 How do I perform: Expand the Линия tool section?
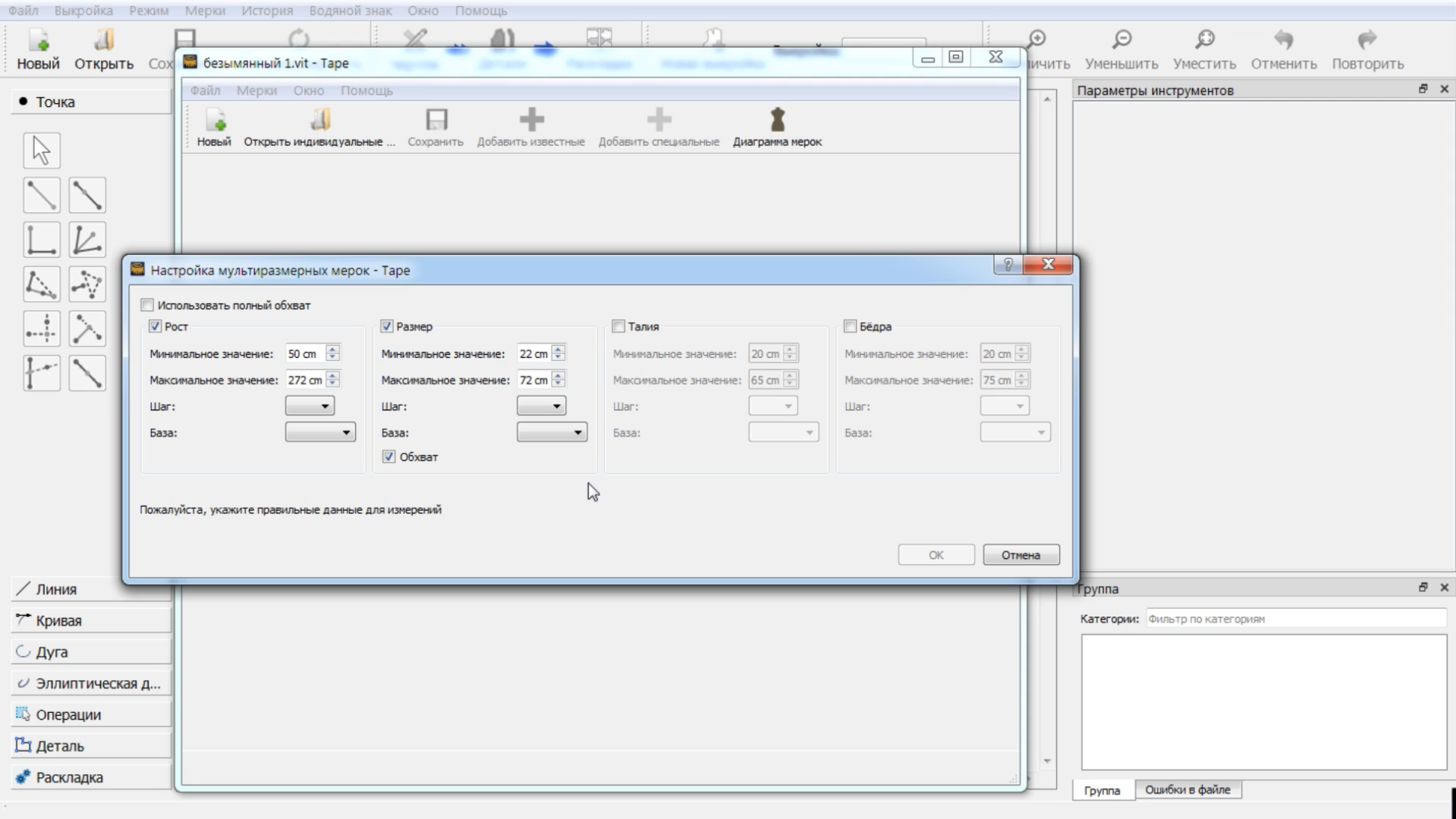(91, 589)
